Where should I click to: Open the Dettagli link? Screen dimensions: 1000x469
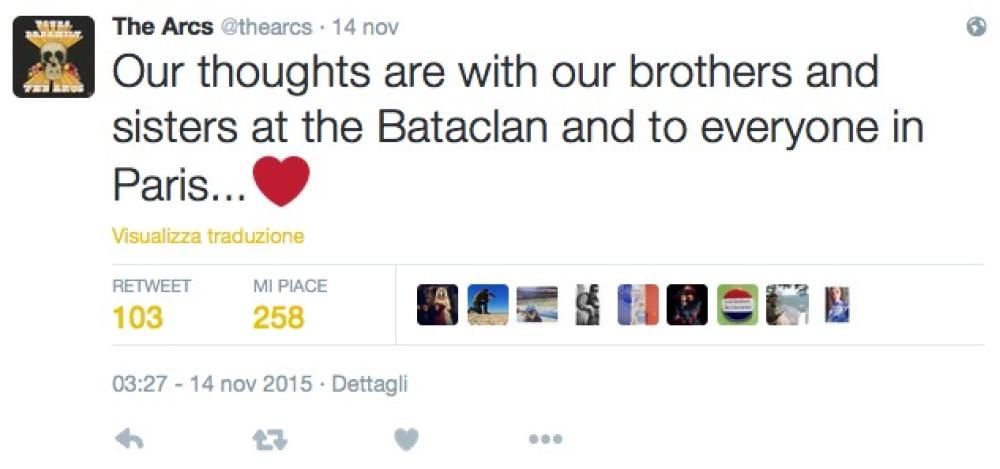370,384
